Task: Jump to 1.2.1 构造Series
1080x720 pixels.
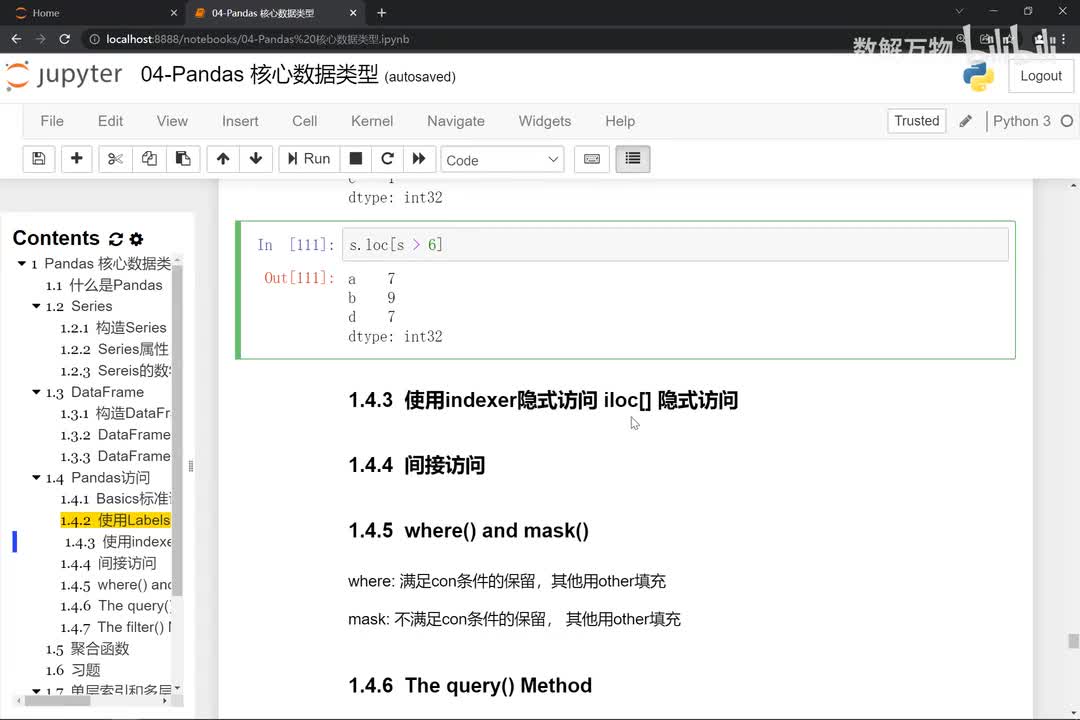Action: [113, 328]
